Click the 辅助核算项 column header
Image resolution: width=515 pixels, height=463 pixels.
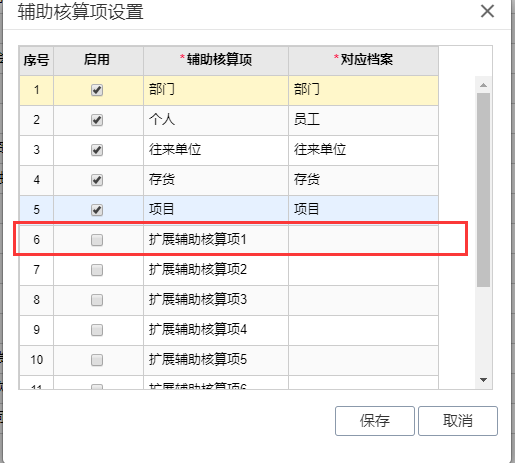(216, 60)
